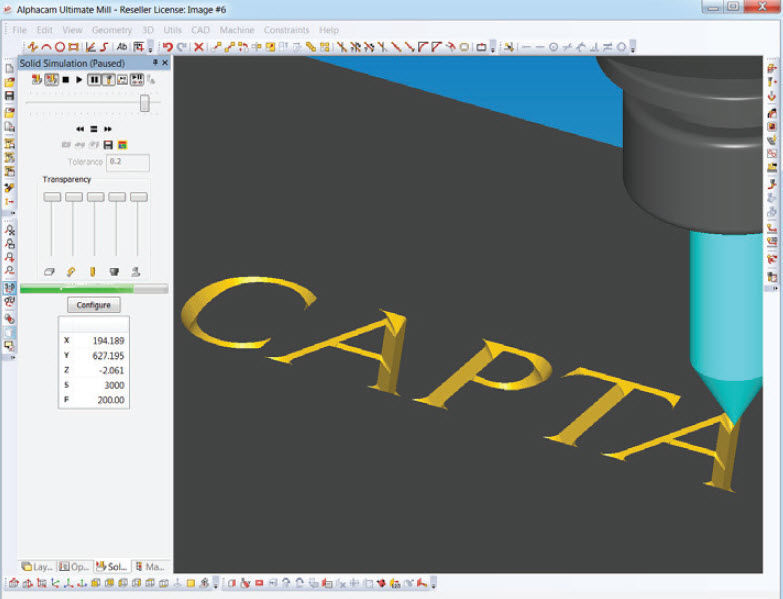Viewport: 783px width, 599px height.
Task: Switch to the Op... tab
Action: pos(74,567)
